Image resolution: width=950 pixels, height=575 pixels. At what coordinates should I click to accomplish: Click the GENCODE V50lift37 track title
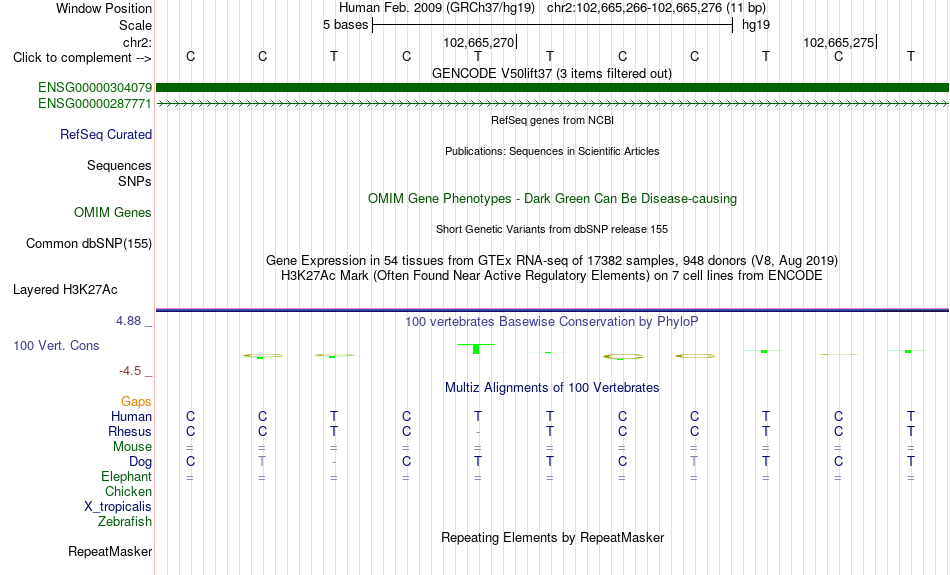552,73
